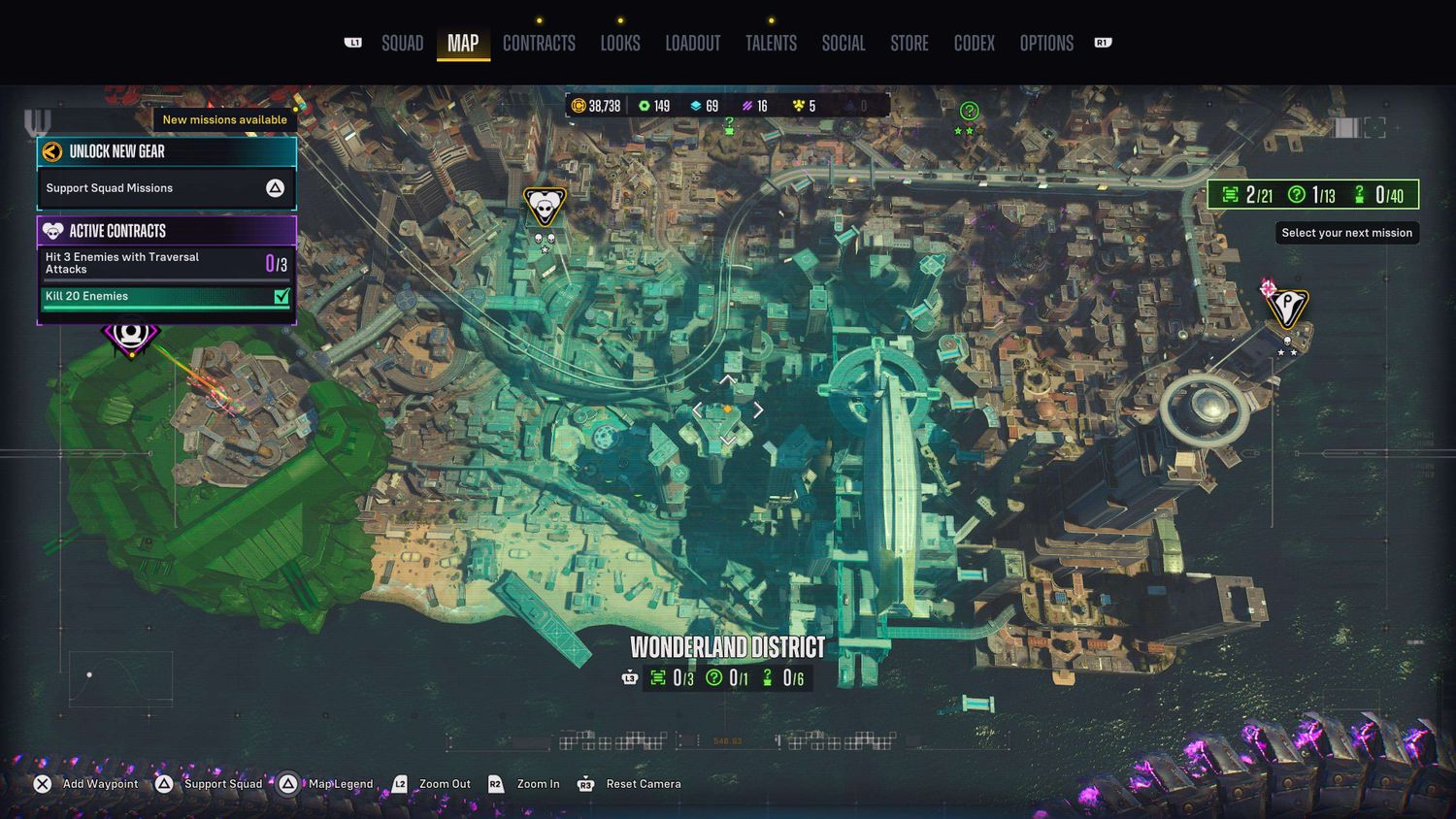
Task: Switch to the Contracts tab
Action: (539, 43)
